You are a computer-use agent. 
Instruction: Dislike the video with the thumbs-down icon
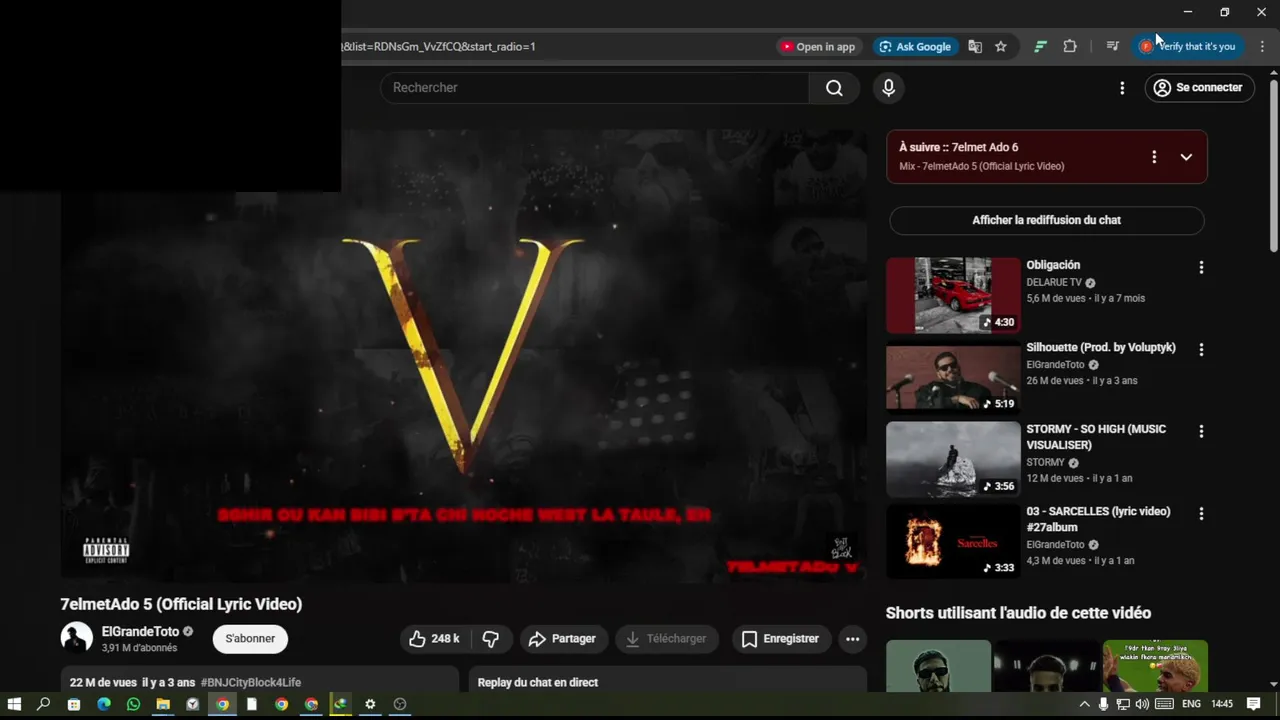[491, 639]
